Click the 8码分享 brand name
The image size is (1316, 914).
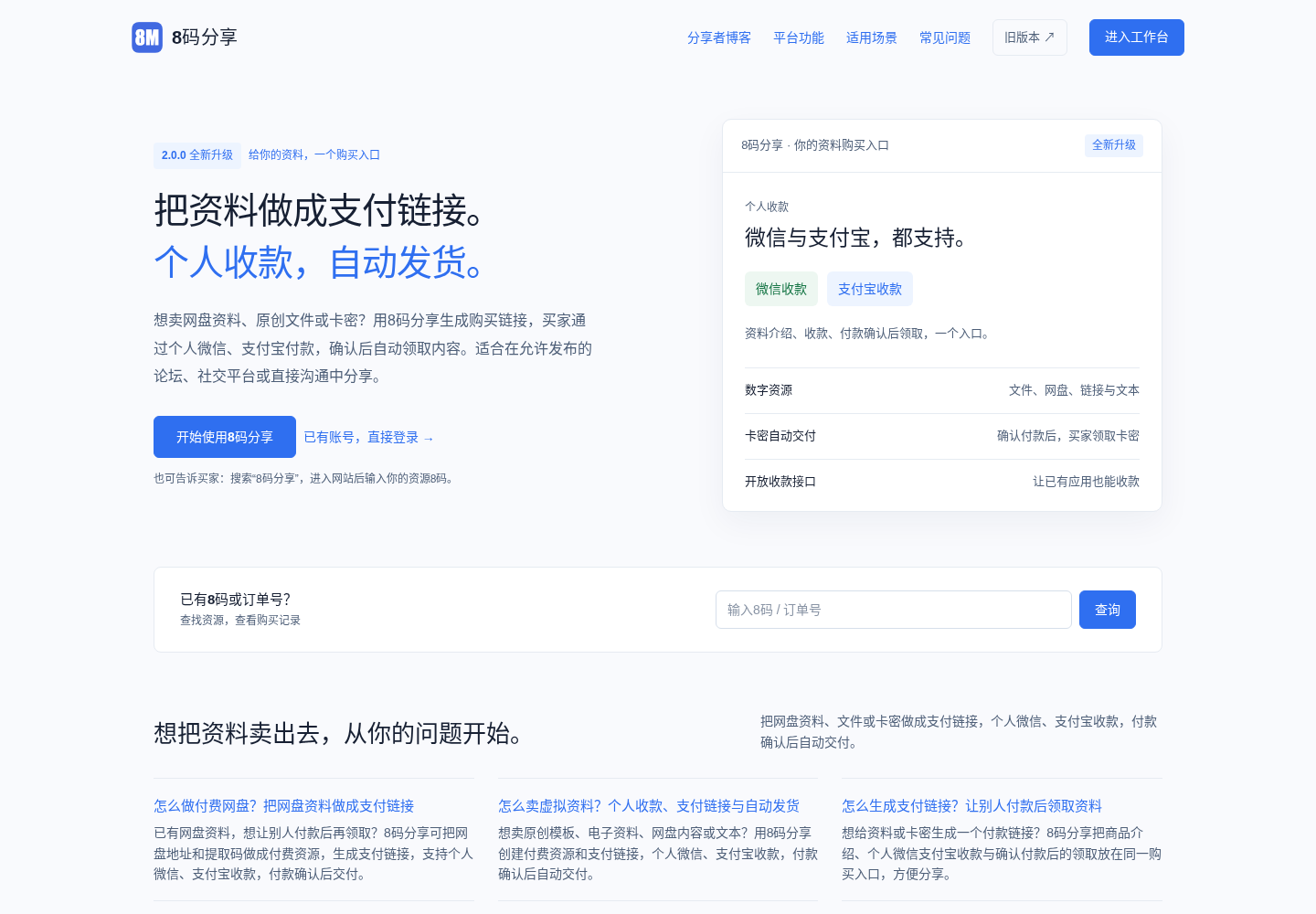click(x=205, y=37)
